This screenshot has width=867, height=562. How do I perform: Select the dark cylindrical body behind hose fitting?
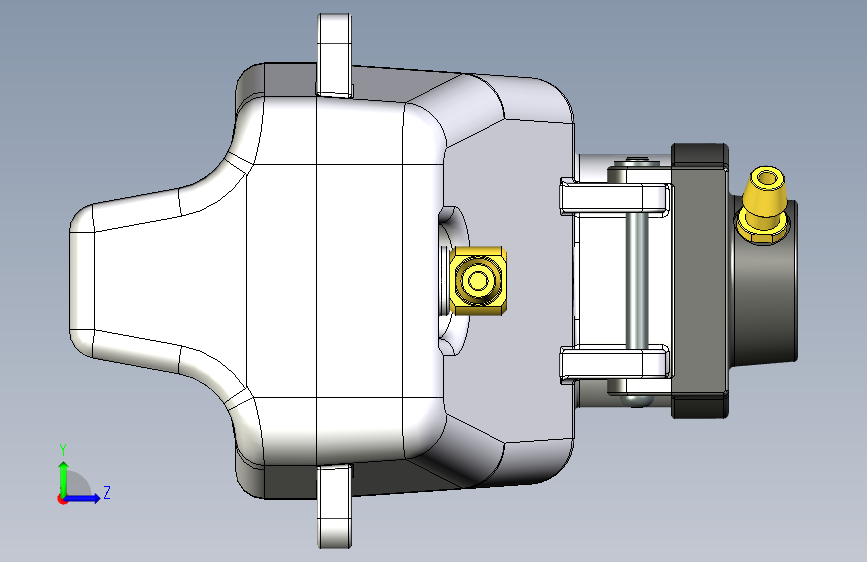(x=765, y=301)
